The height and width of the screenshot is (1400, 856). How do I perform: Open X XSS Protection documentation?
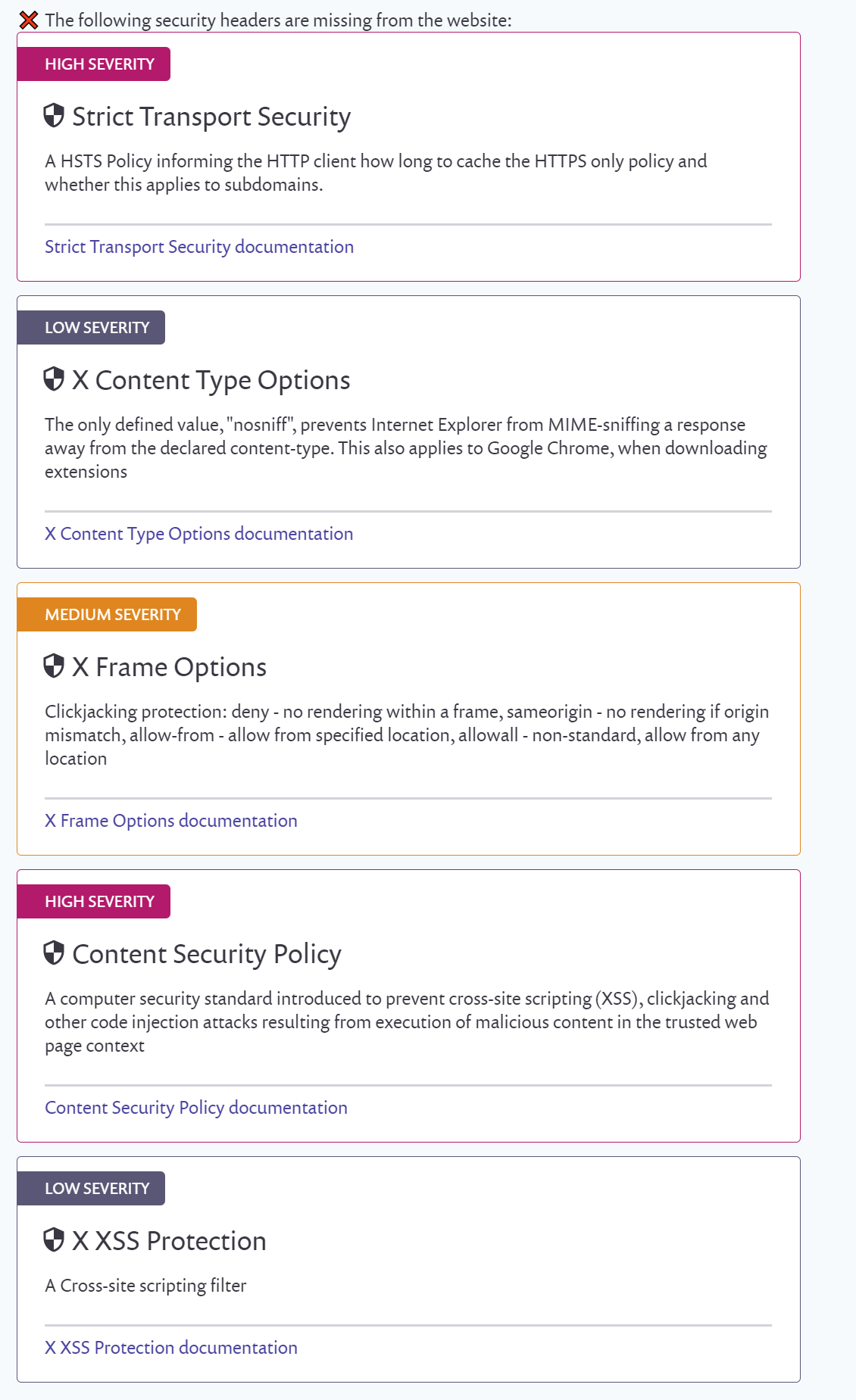click(171, 1348)
